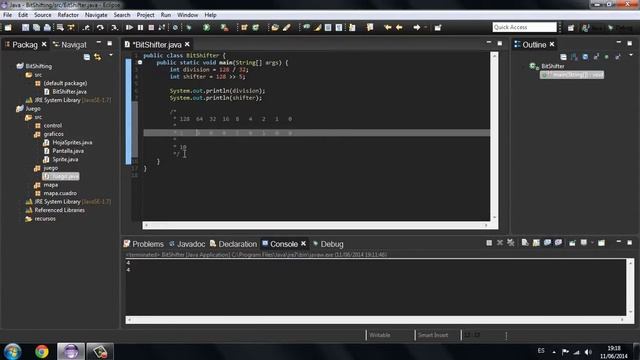Select the Juego project node
This screenshot has width=640, height=360.
pos(29,109)
